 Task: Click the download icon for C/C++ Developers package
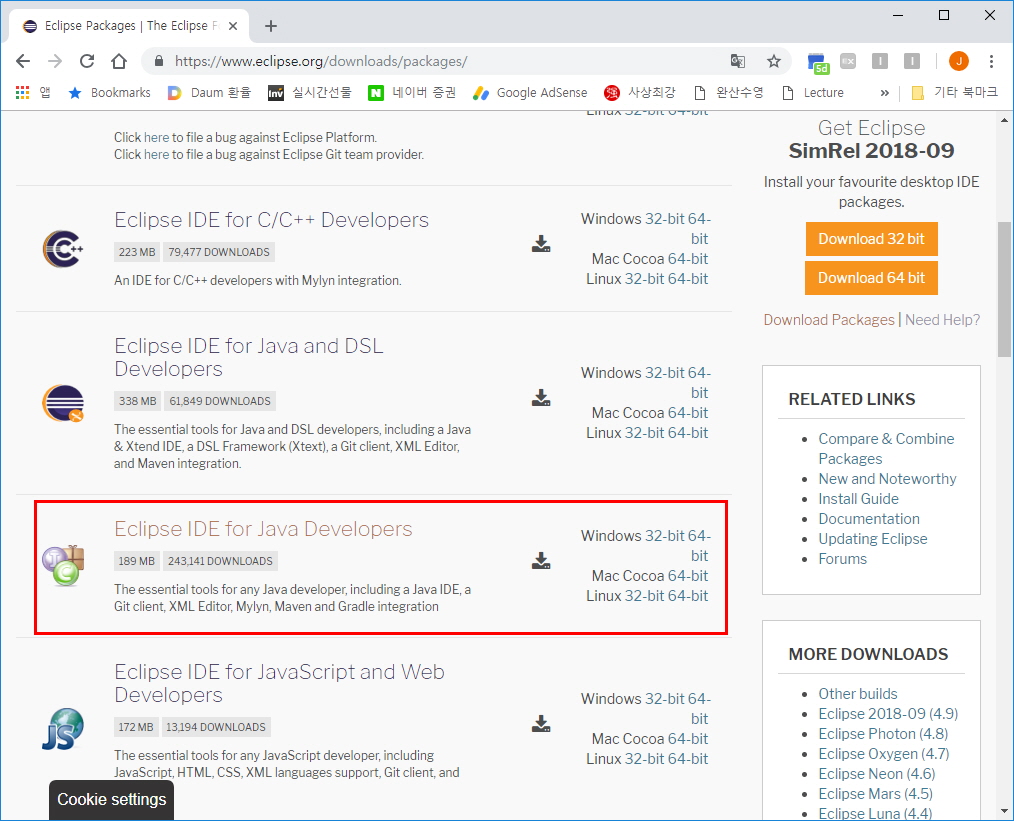541,244
